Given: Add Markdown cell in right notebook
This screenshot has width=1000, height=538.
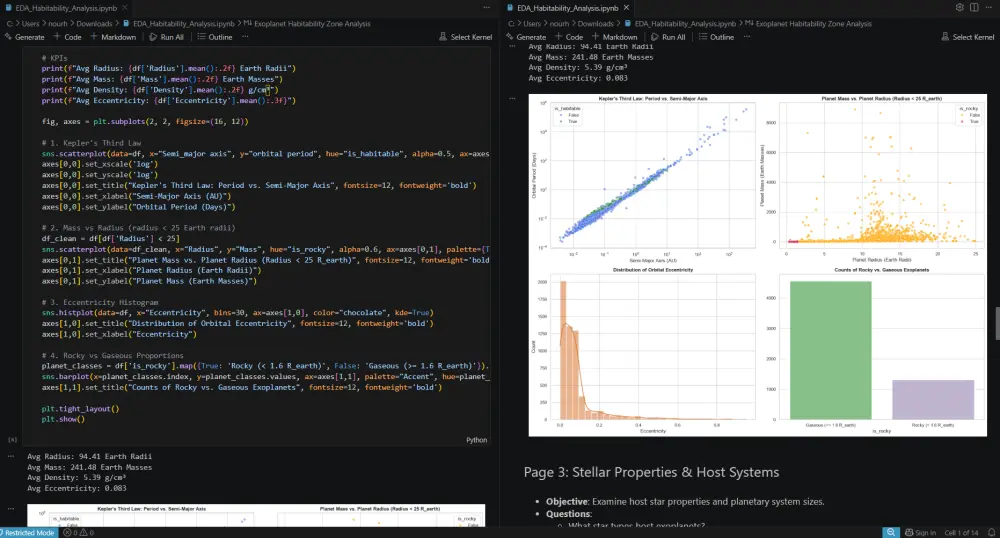Looking at the screenshot, I should click(x=615, y=37).
